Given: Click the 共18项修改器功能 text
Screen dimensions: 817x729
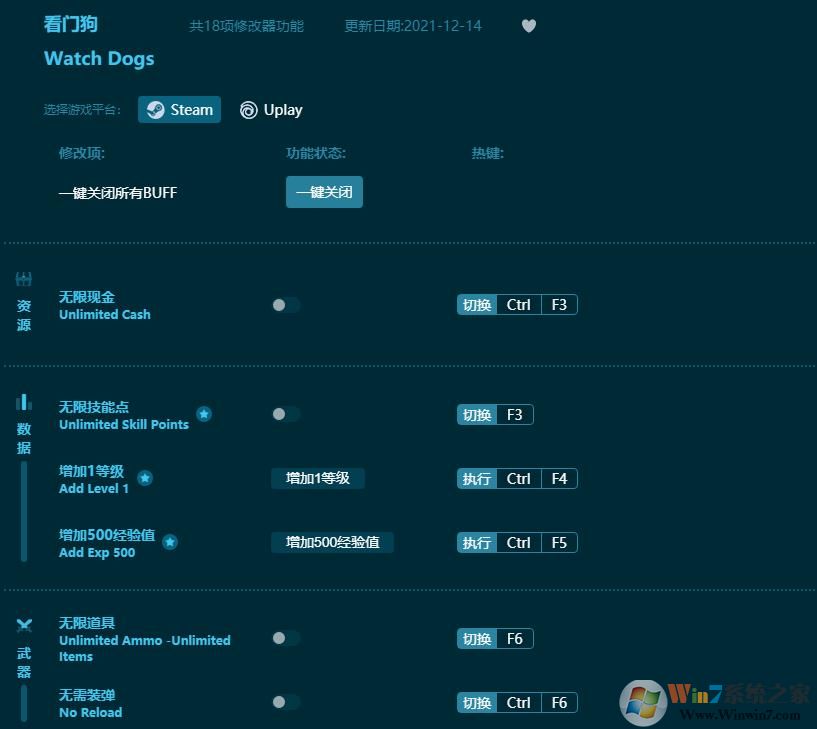Looking at the screenshot, I should click(x=246, y=26).
